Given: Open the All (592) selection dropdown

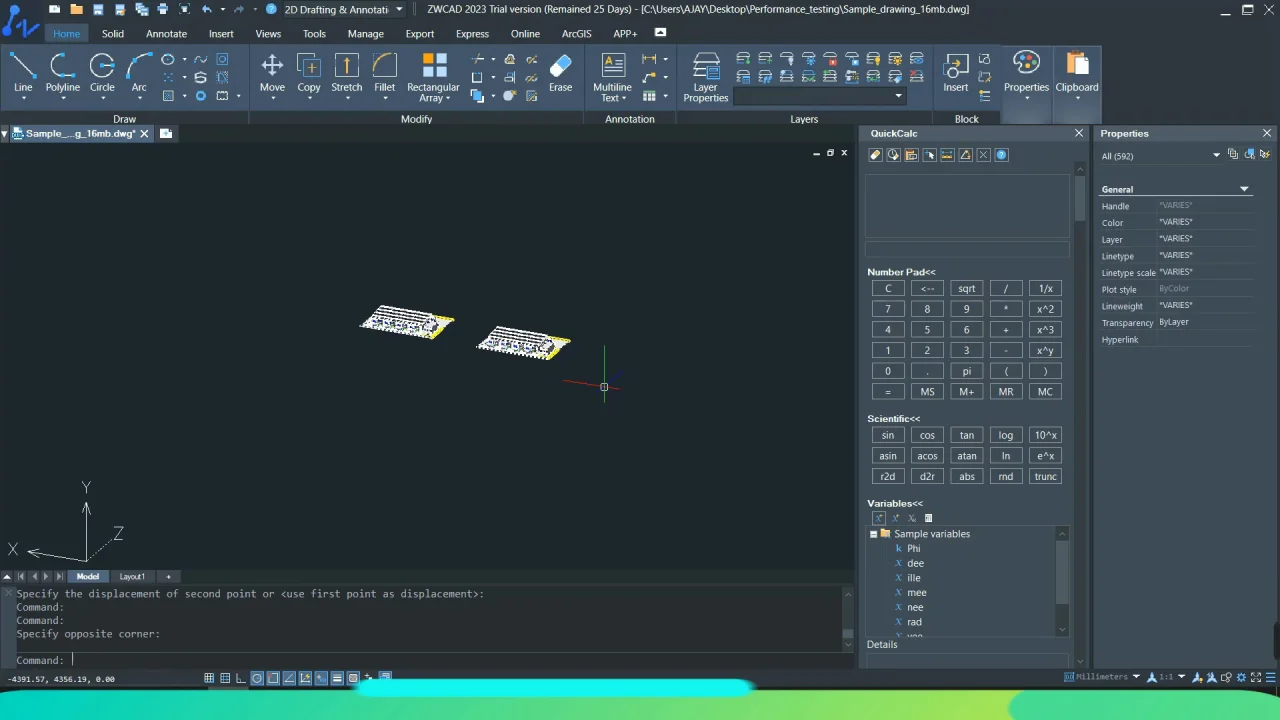Looking at the screenshot, I should [1216, 155].
